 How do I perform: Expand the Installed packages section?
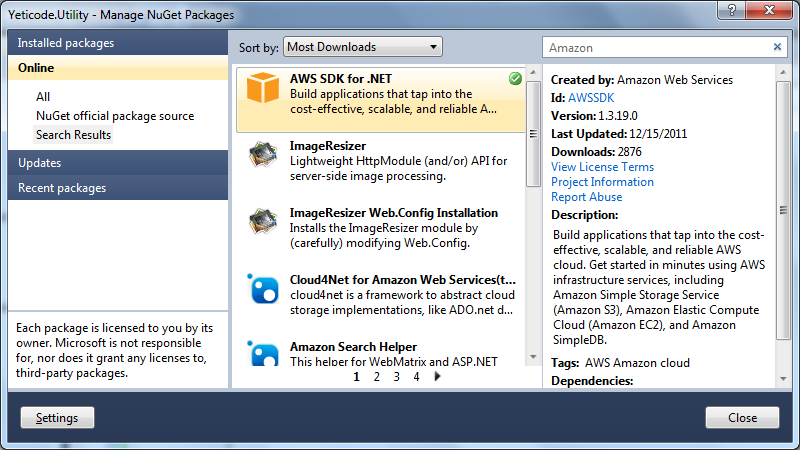pyautogui.click(x=118, y=43)
